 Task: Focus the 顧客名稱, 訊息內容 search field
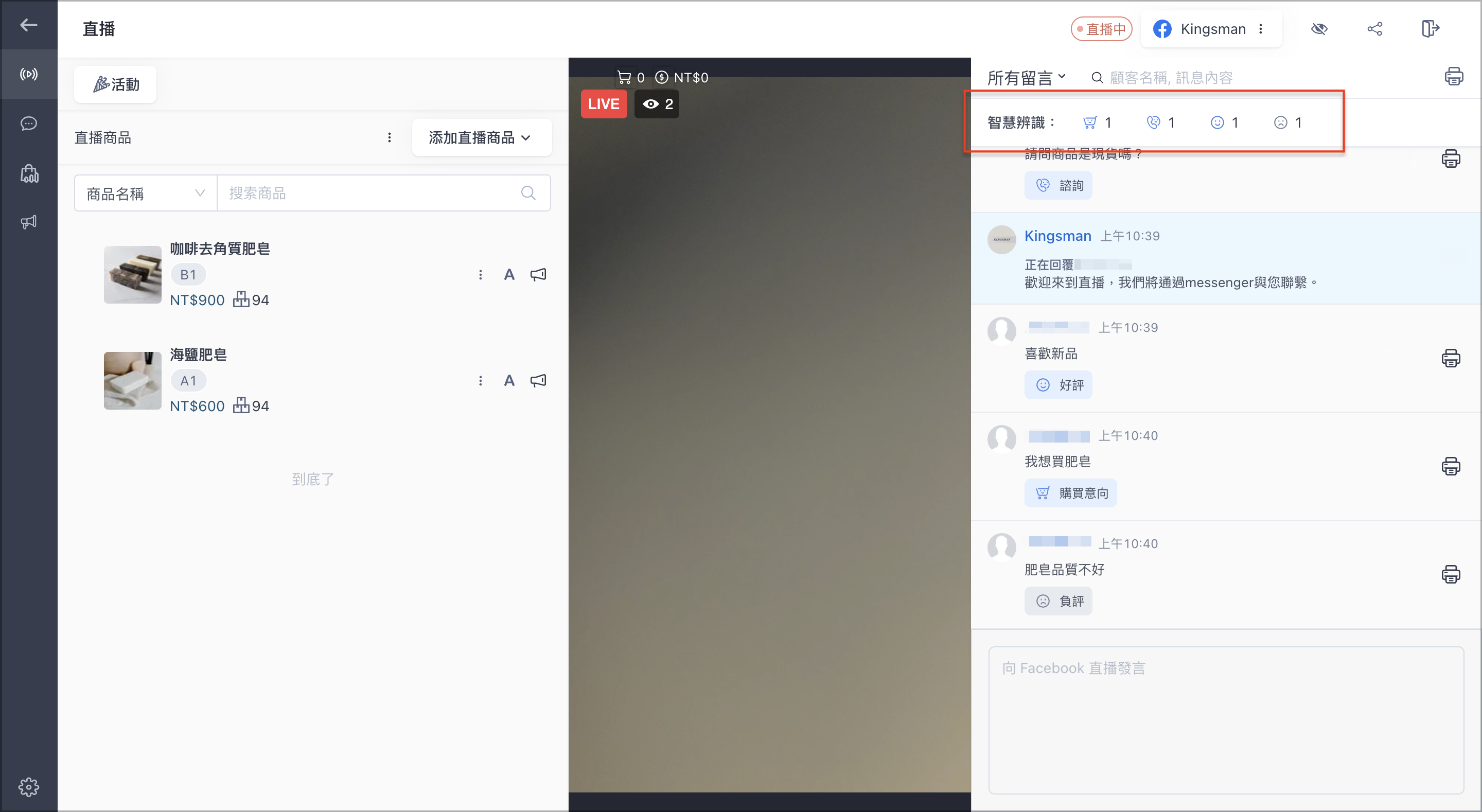[1171, 78]
